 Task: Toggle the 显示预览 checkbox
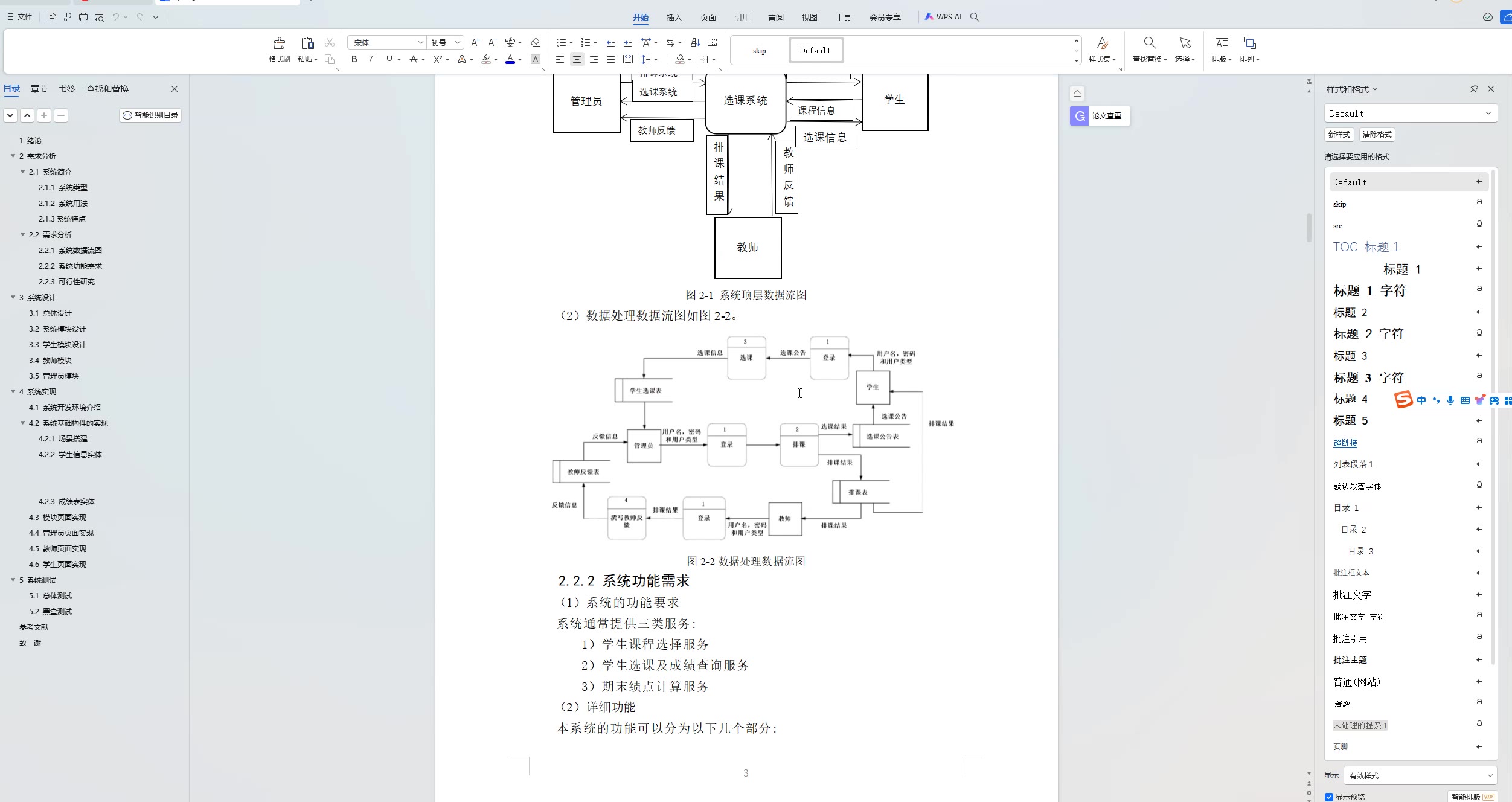click(x=1328, y=797)
